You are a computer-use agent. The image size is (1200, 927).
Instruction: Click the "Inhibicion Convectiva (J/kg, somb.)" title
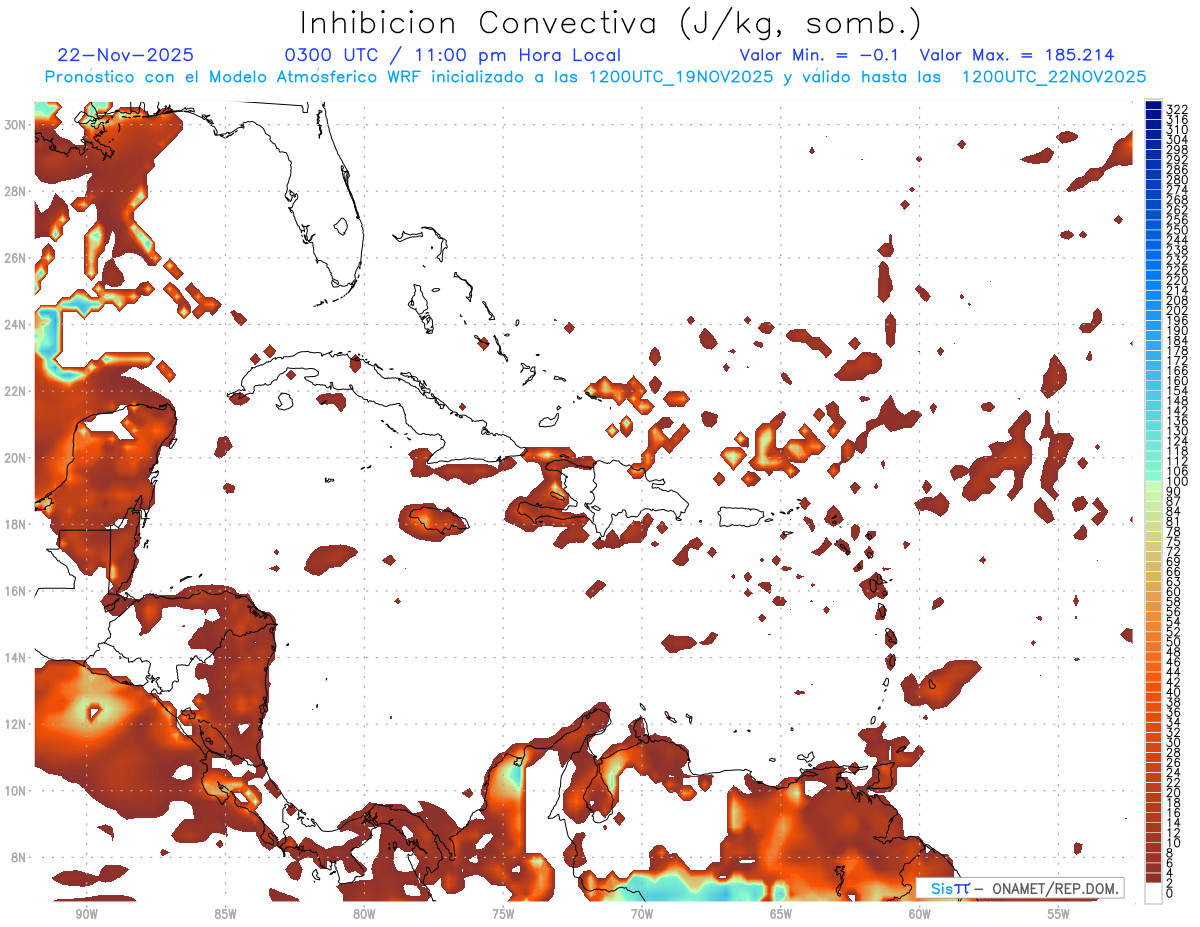click(611, 24)
